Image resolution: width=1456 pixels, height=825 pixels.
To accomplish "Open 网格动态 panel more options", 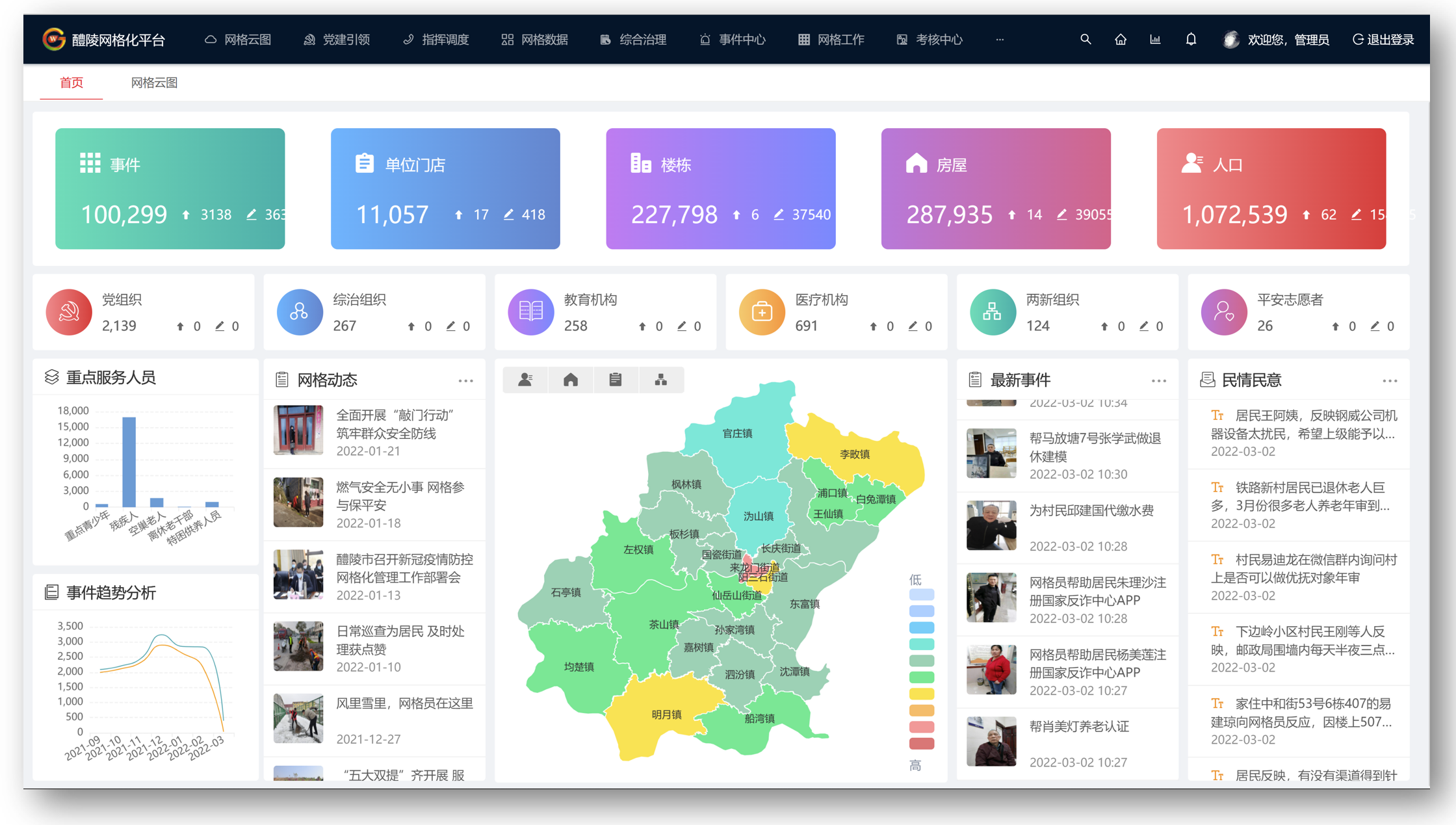I will pos(465,381).
